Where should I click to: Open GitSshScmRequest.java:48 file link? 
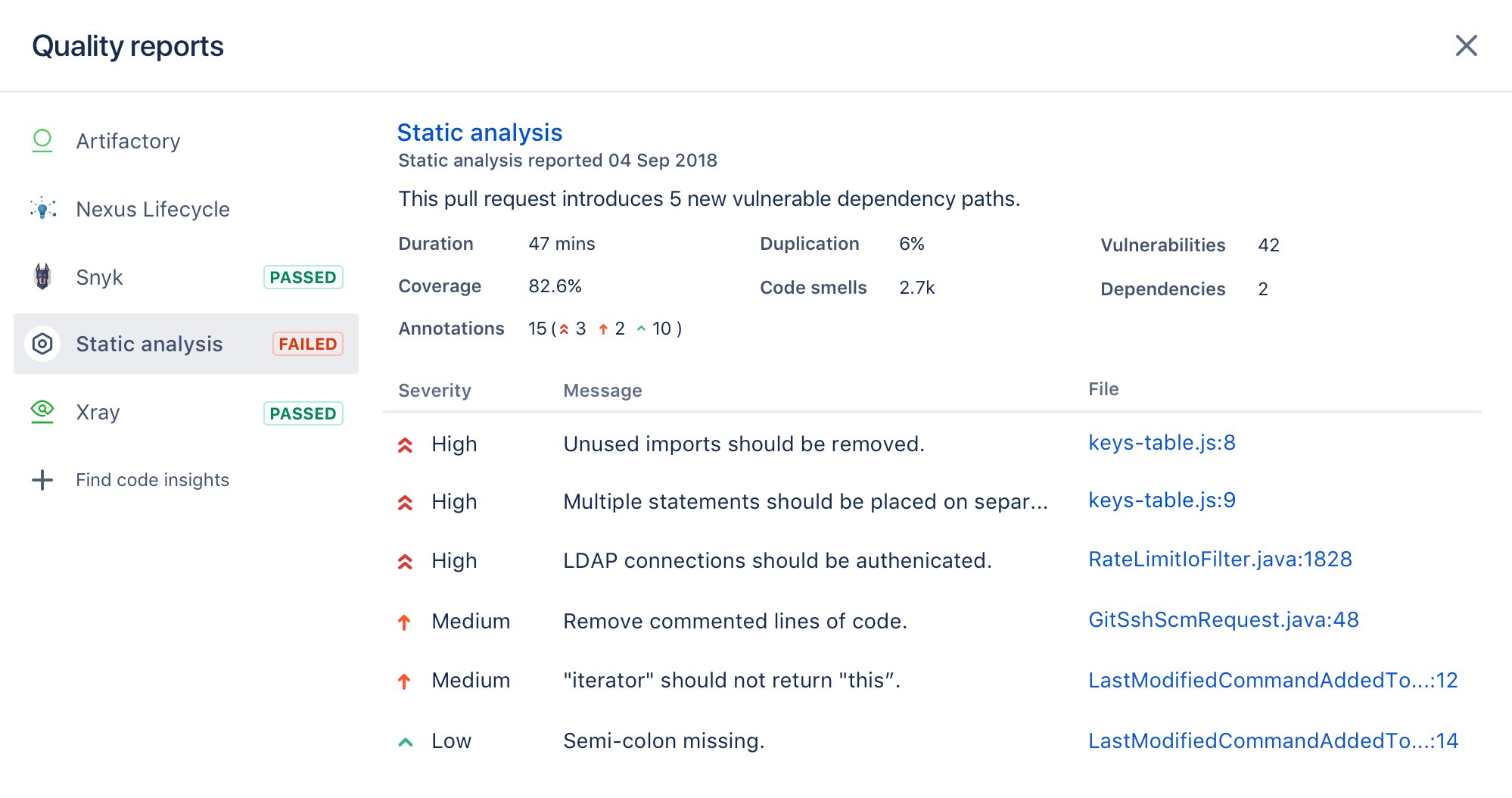pos(1223,620)
